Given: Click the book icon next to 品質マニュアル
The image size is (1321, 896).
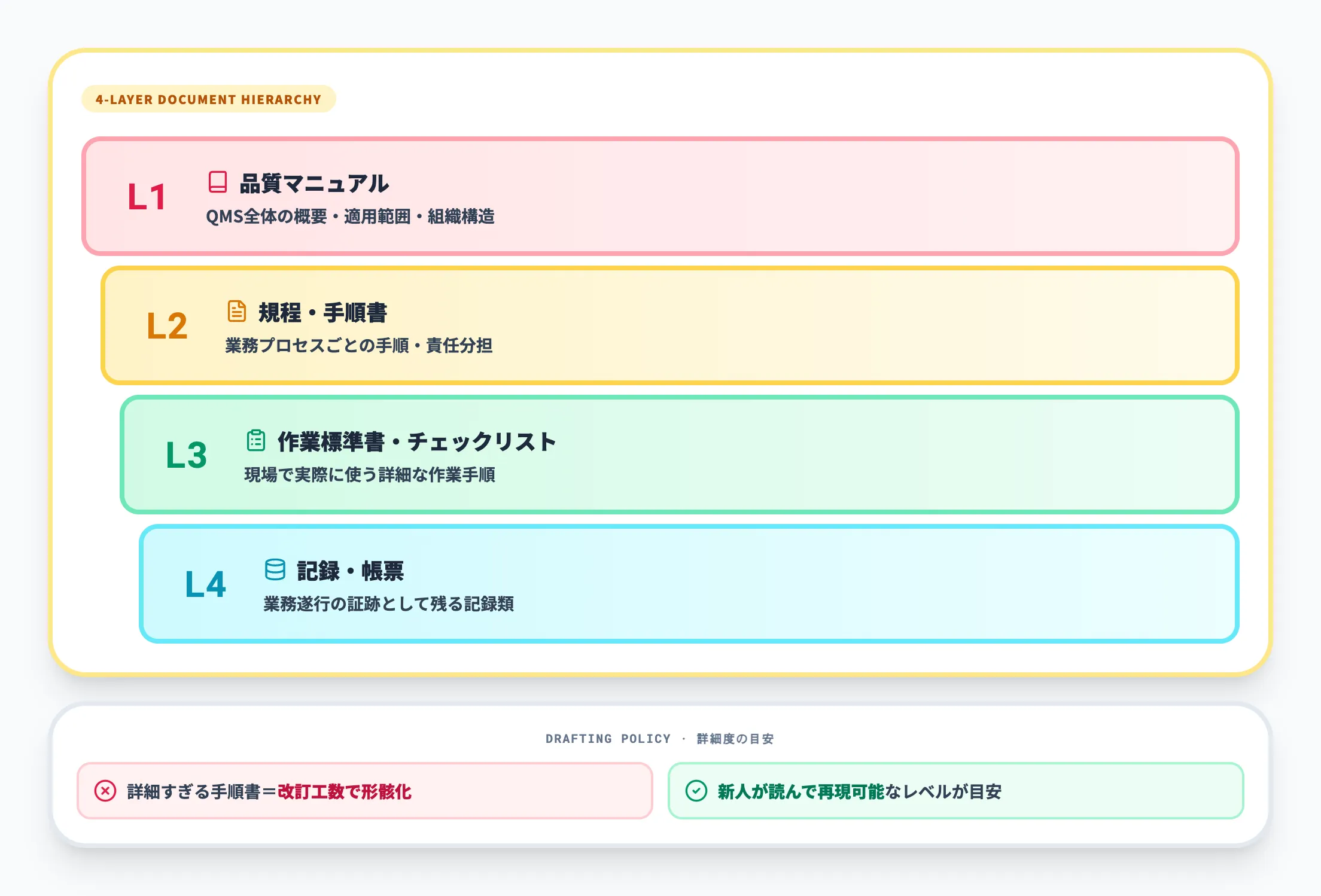Looking at the screenshot, I should 217,181.
